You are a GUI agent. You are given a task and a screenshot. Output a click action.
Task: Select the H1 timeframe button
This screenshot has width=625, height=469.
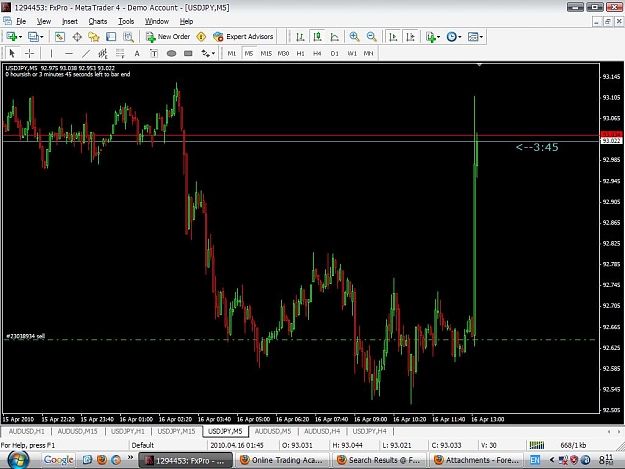point(301,53)
